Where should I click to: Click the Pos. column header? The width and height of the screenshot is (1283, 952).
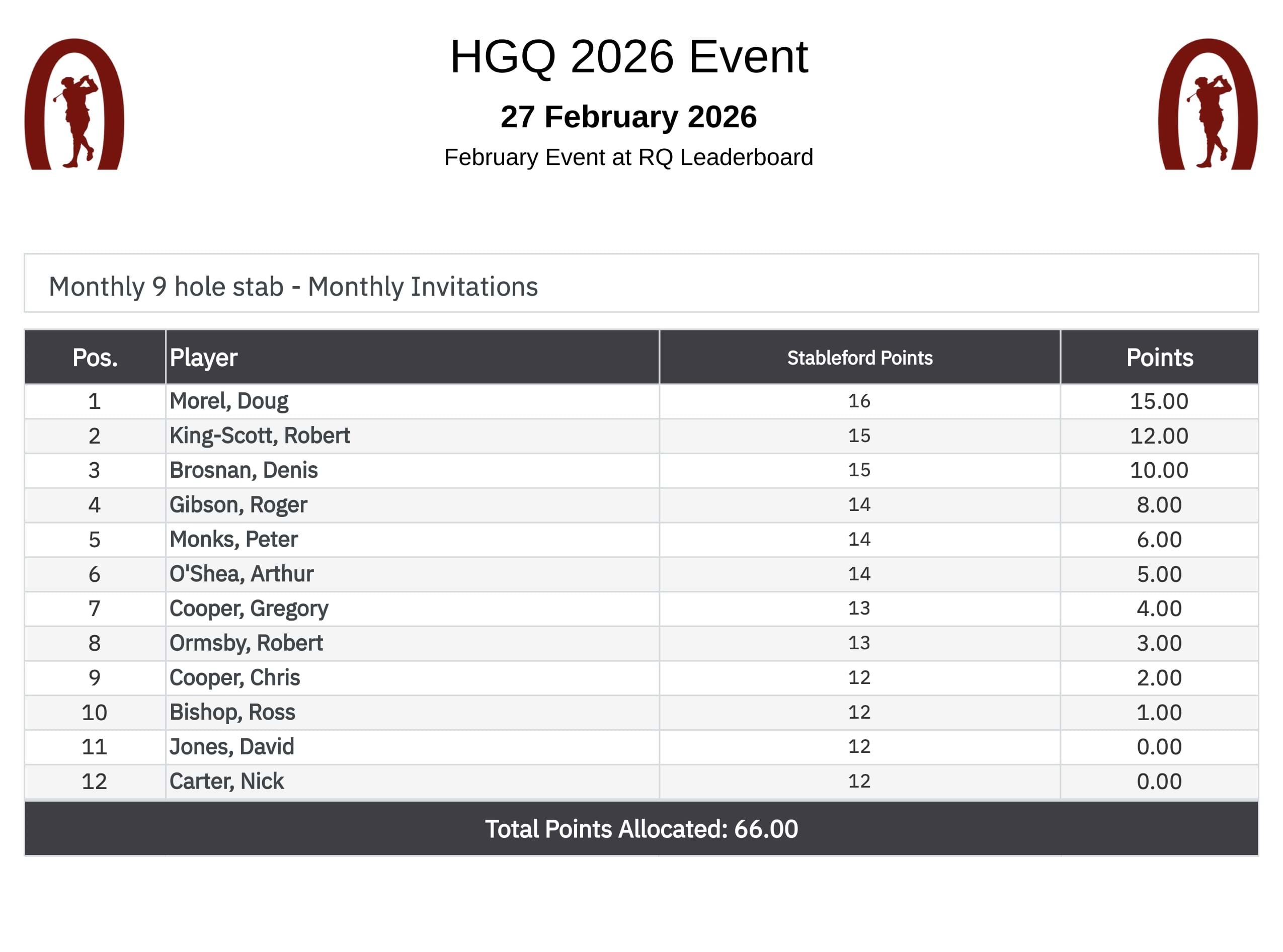click(x=95, y=358)
